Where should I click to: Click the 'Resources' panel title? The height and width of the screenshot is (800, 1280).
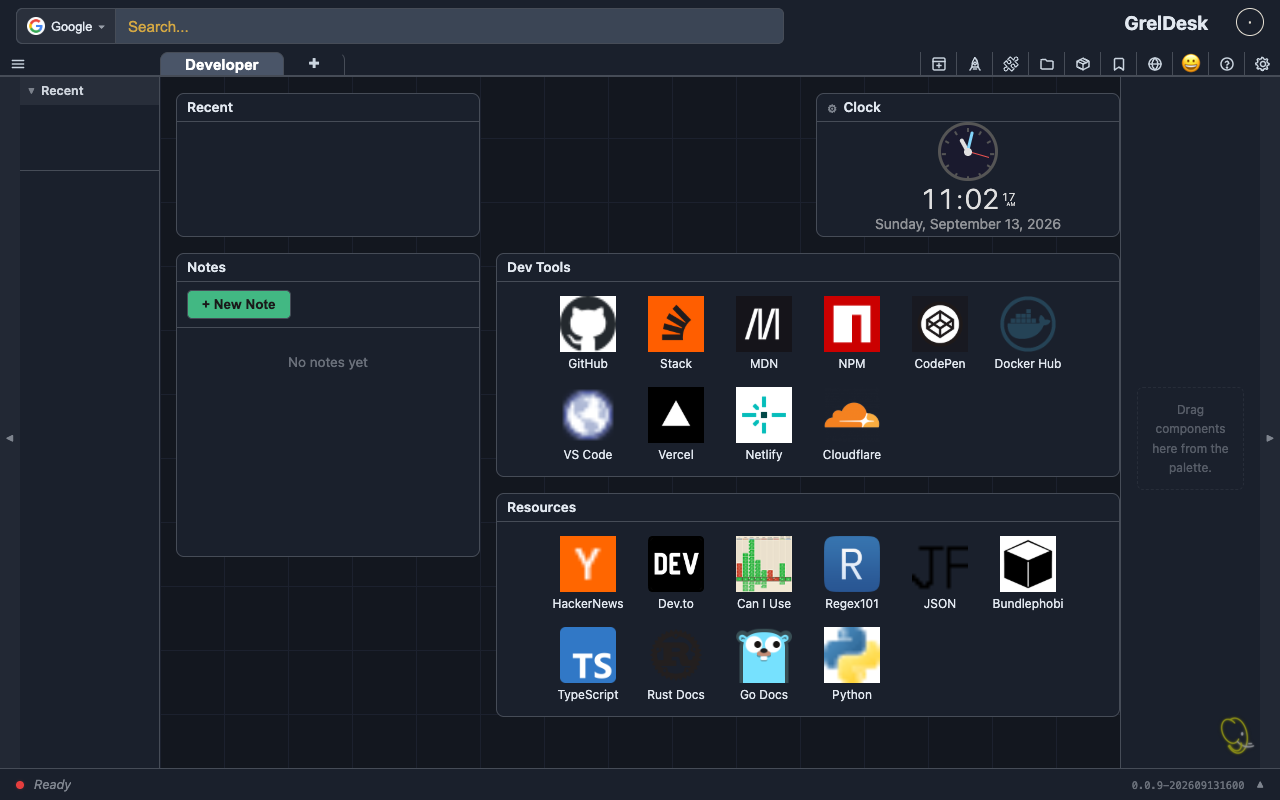point(542,507)
